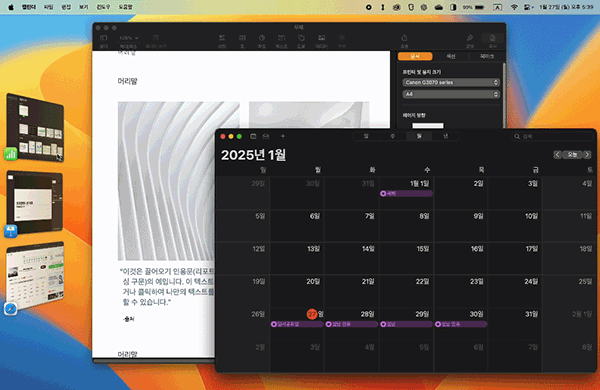Viewport: 600px width, 390px height.
Task: Click the Keynote app icon in Stage Manager
Action: [11, 231]
